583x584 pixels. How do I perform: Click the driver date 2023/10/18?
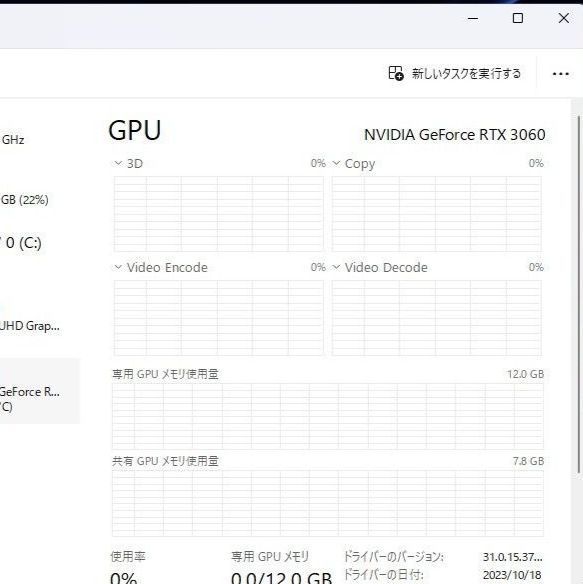click(512, 575)
